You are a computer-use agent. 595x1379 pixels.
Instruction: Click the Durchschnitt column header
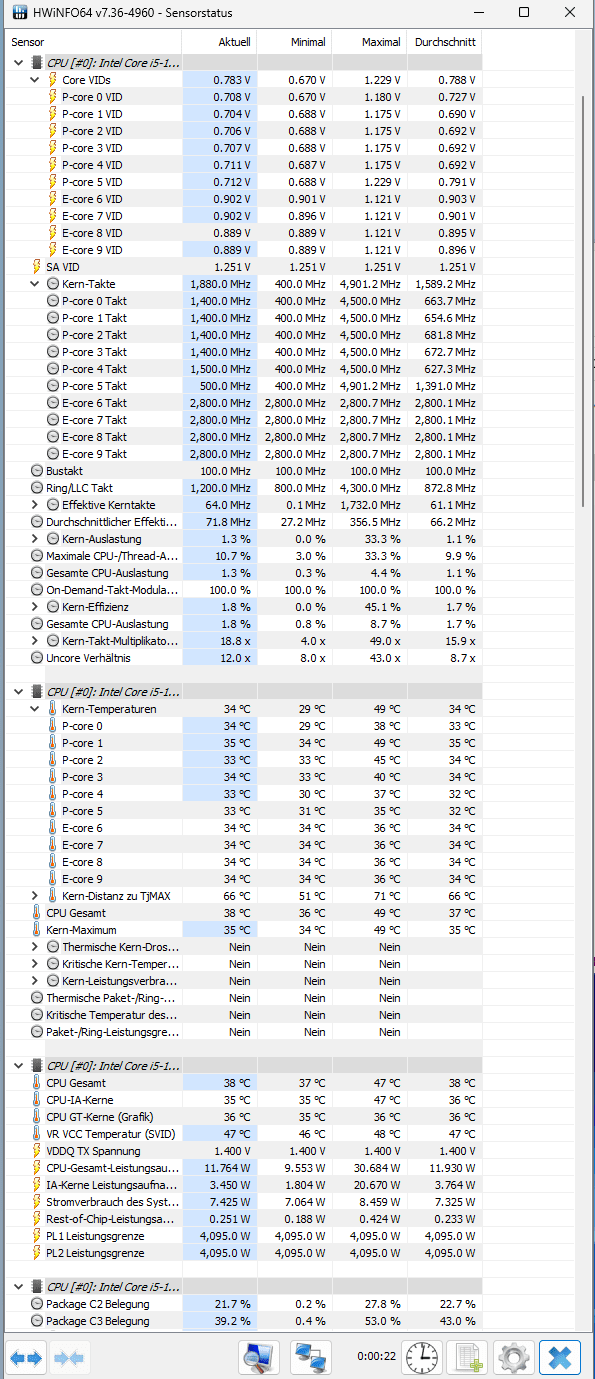[x=444, y=42]
